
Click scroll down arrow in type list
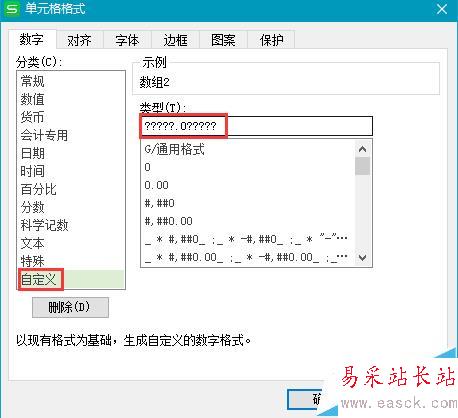pyautogui.click(x=363, y=257)
